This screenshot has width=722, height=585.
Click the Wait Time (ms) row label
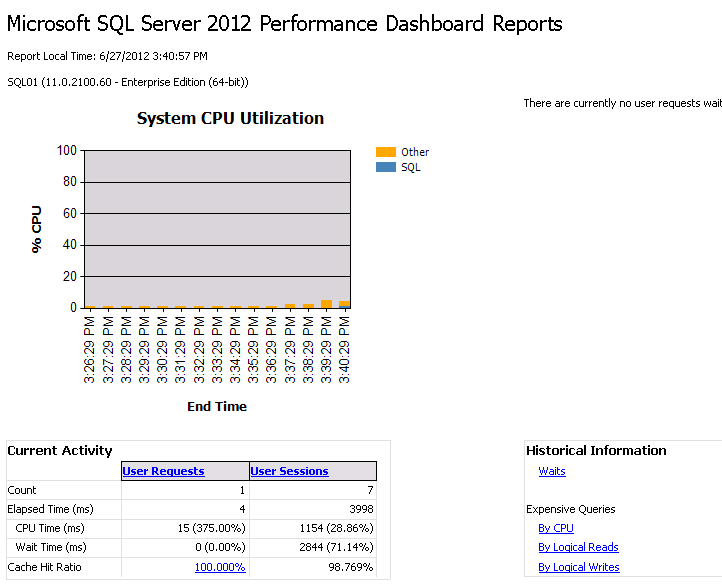coord(51,547)
